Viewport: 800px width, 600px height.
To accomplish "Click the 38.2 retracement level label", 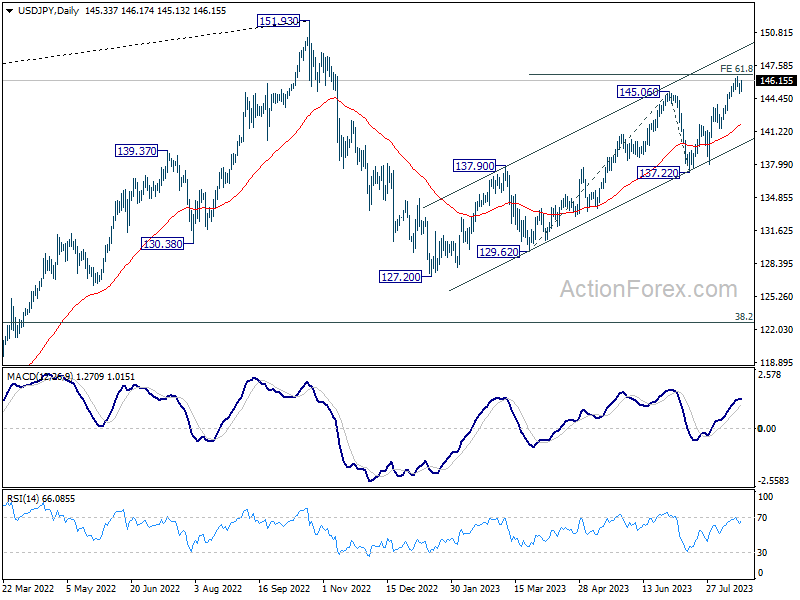I will pos(743,316).
